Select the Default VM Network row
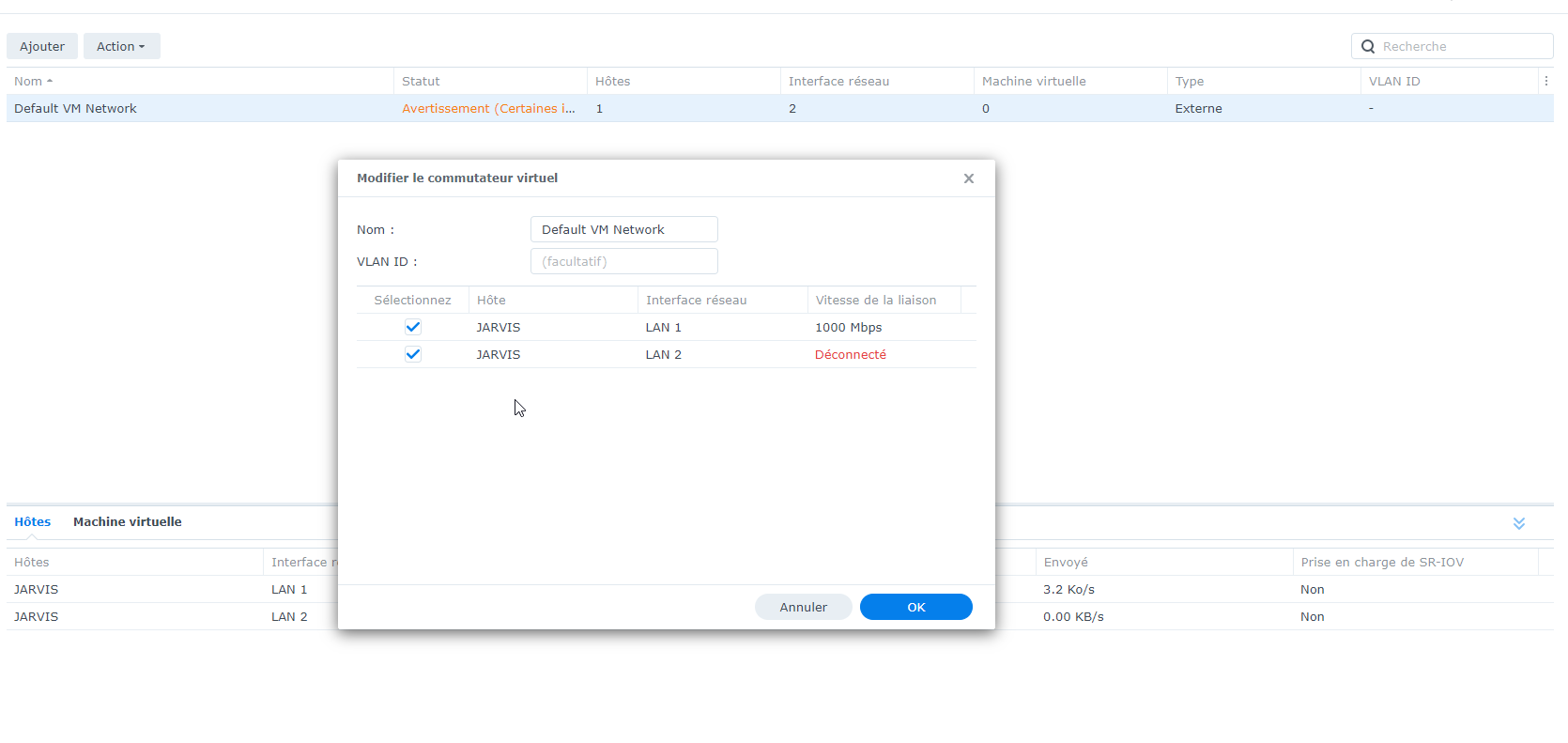 (x=75, y=109)
